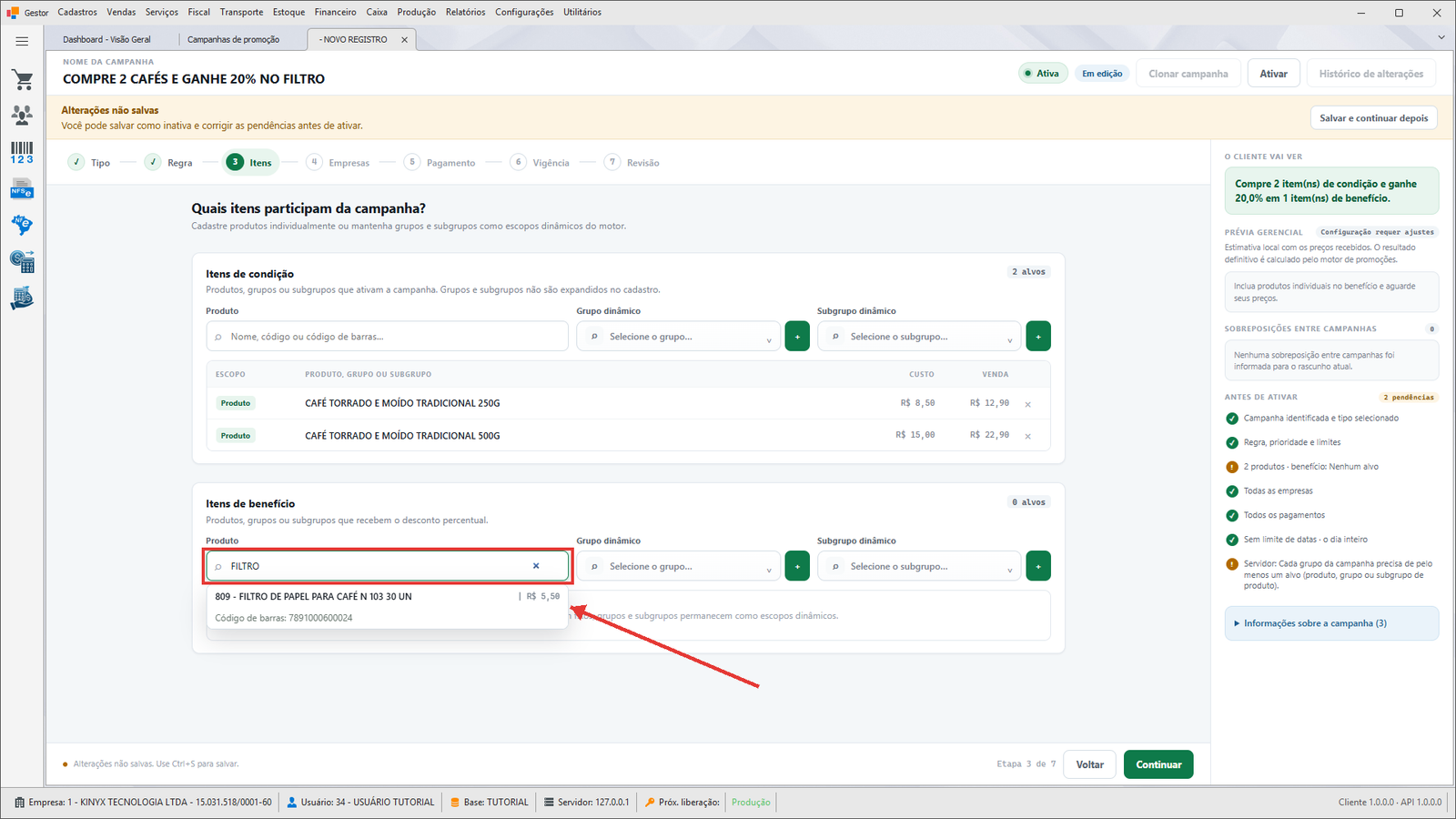Click the Voltar button
1456x819 pixels.
1090,764
